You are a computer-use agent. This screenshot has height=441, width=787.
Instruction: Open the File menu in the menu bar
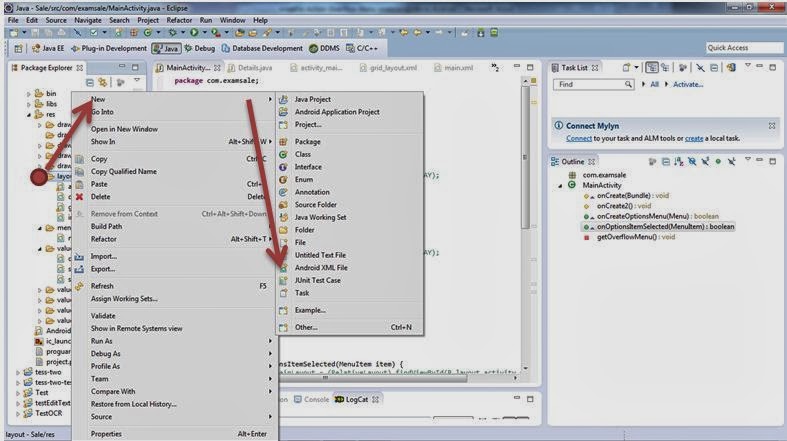point(13,20)
